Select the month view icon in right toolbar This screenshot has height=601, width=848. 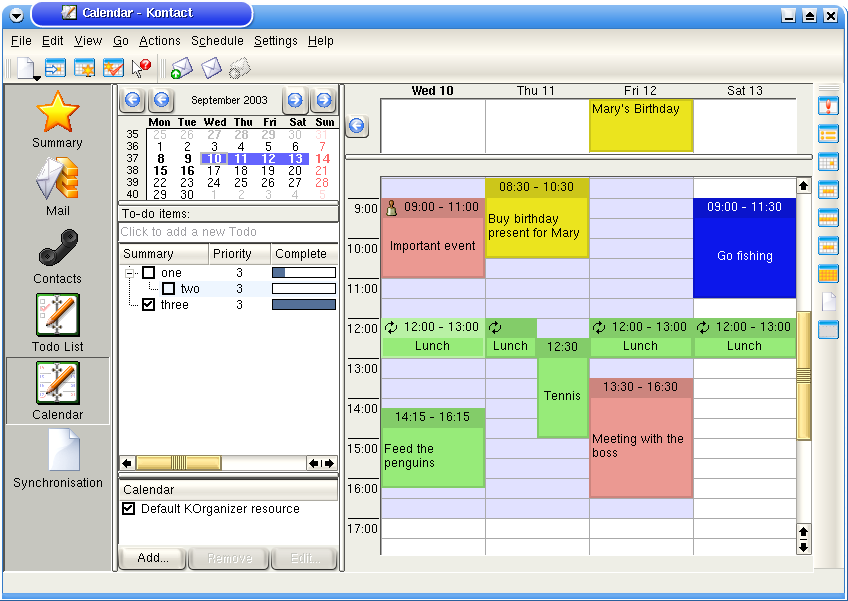click(828, 274)
